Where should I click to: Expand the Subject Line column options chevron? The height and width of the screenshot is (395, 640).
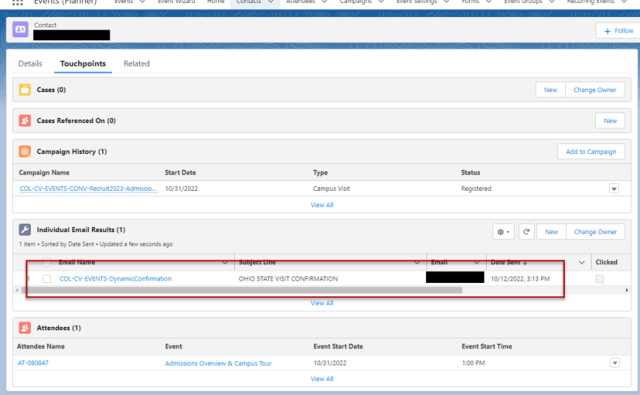click(x=417, y=262)
